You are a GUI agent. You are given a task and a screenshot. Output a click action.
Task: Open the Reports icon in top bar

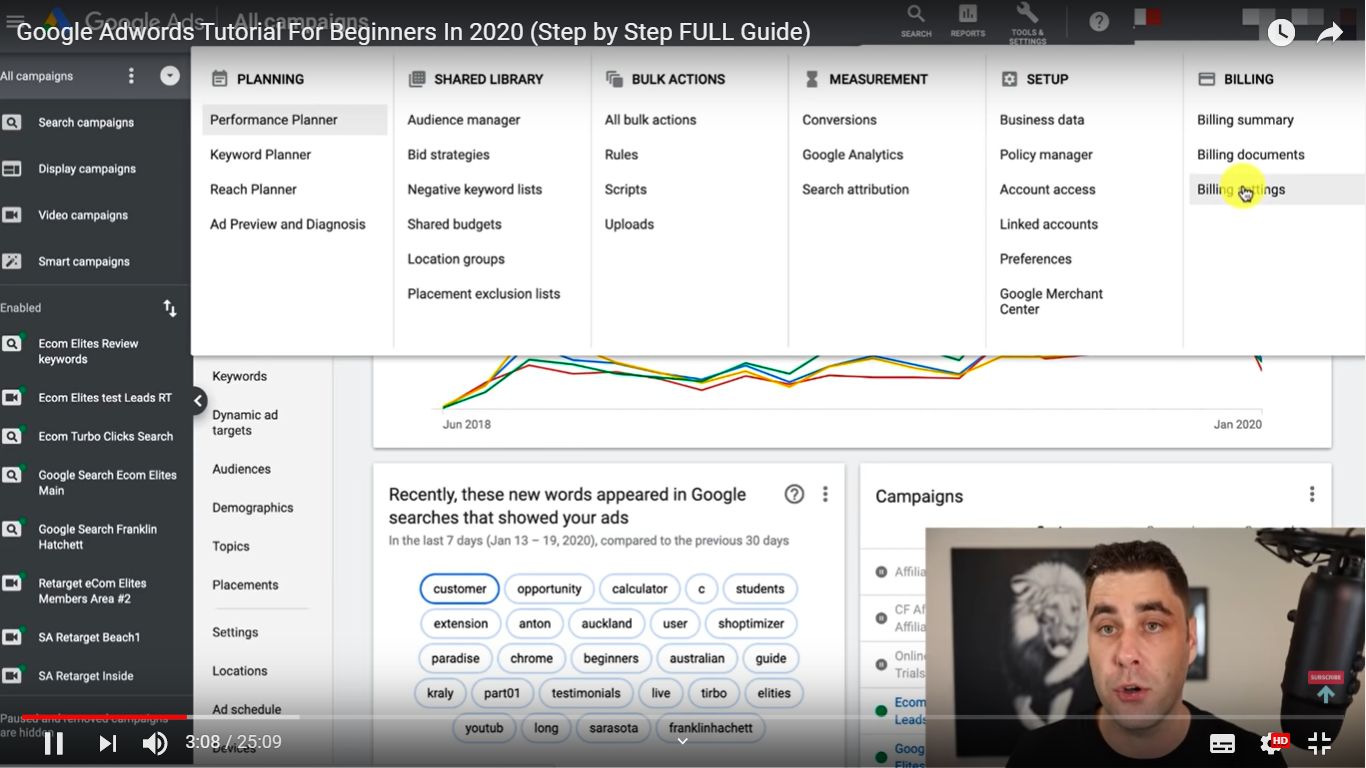tap(968, 19)
